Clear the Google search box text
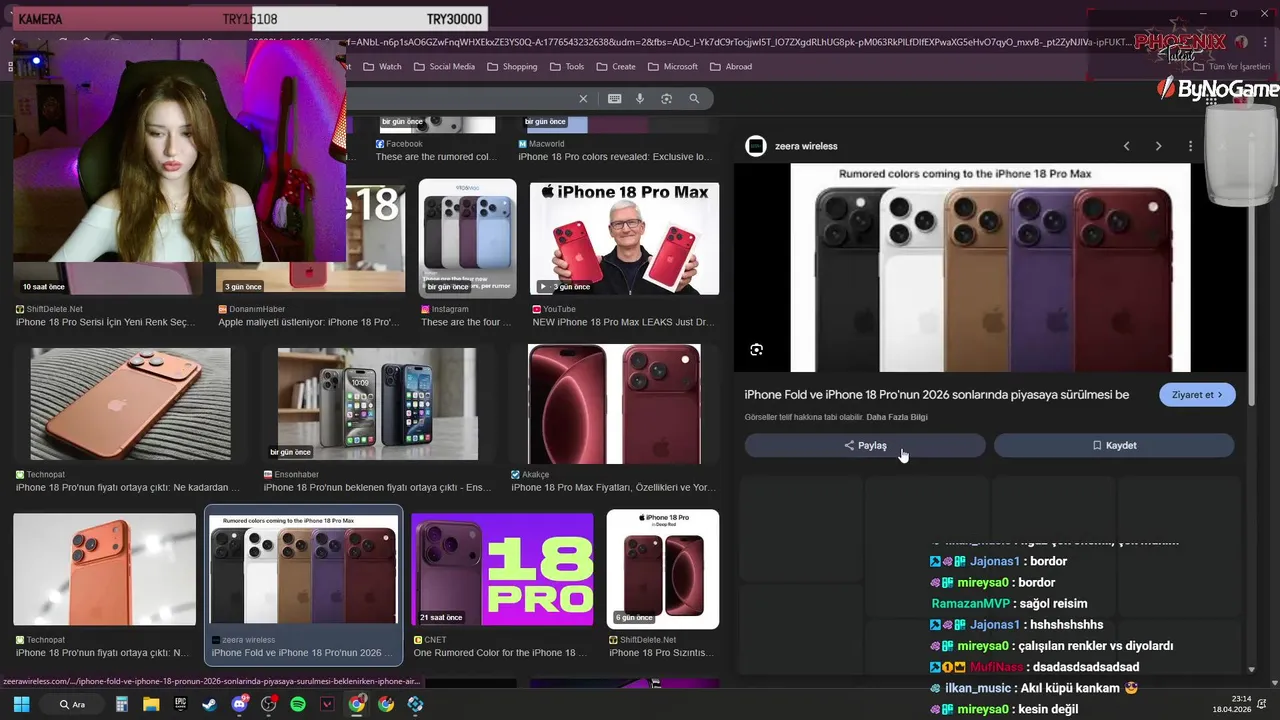This screenshot has width=1280, height=720. pyautogui.click(x=583, y=99)
